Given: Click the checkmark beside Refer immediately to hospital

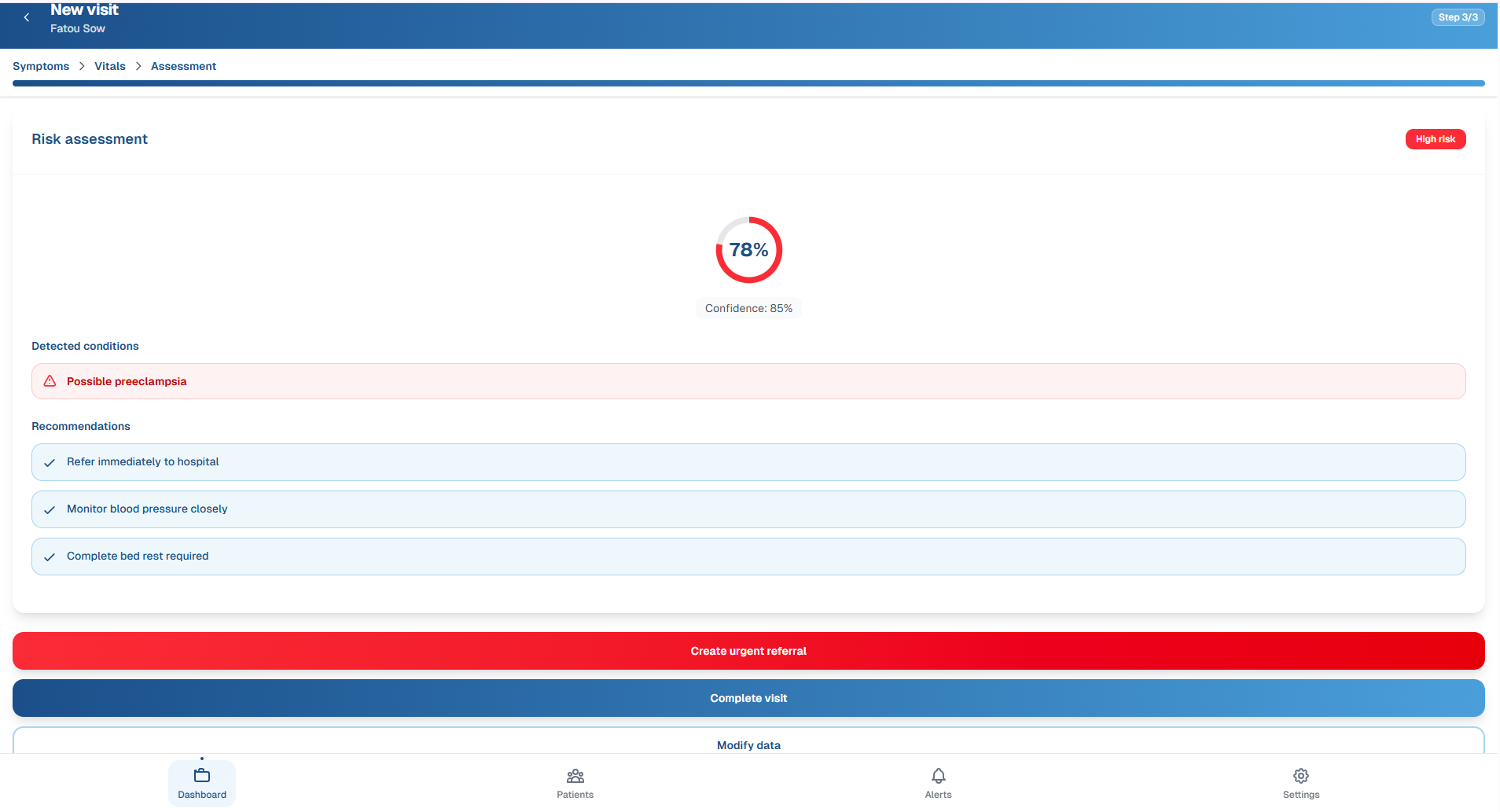Looking at the screenshot, I should coord(50,462).
